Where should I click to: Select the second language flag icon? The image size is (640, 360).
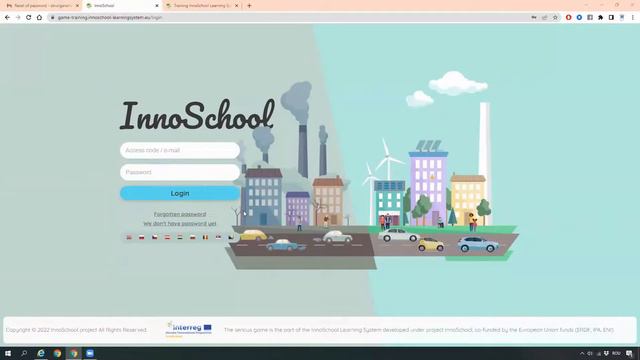point(141,237)
